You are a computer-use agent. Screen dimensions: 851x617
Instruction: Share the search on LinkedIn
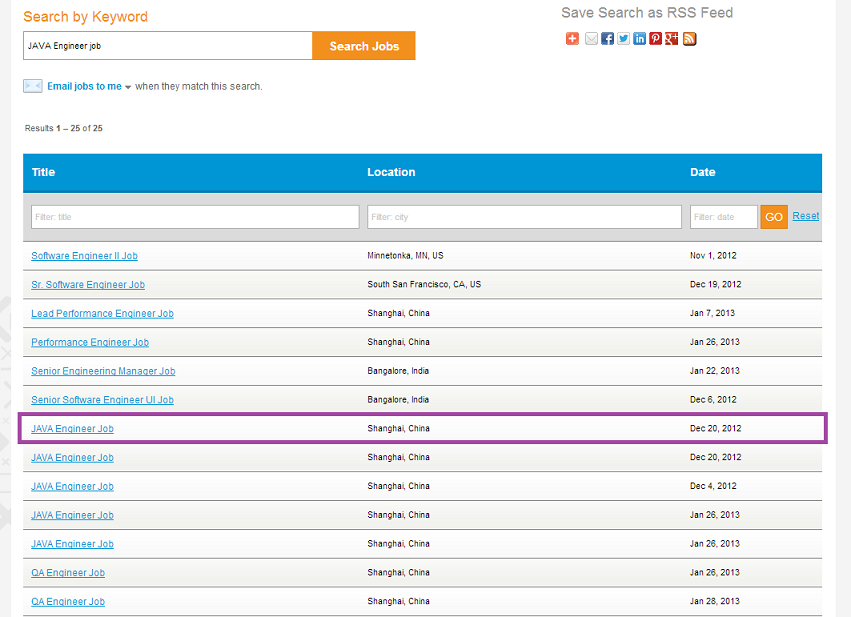pyautogui.click(x=639, y=39)
